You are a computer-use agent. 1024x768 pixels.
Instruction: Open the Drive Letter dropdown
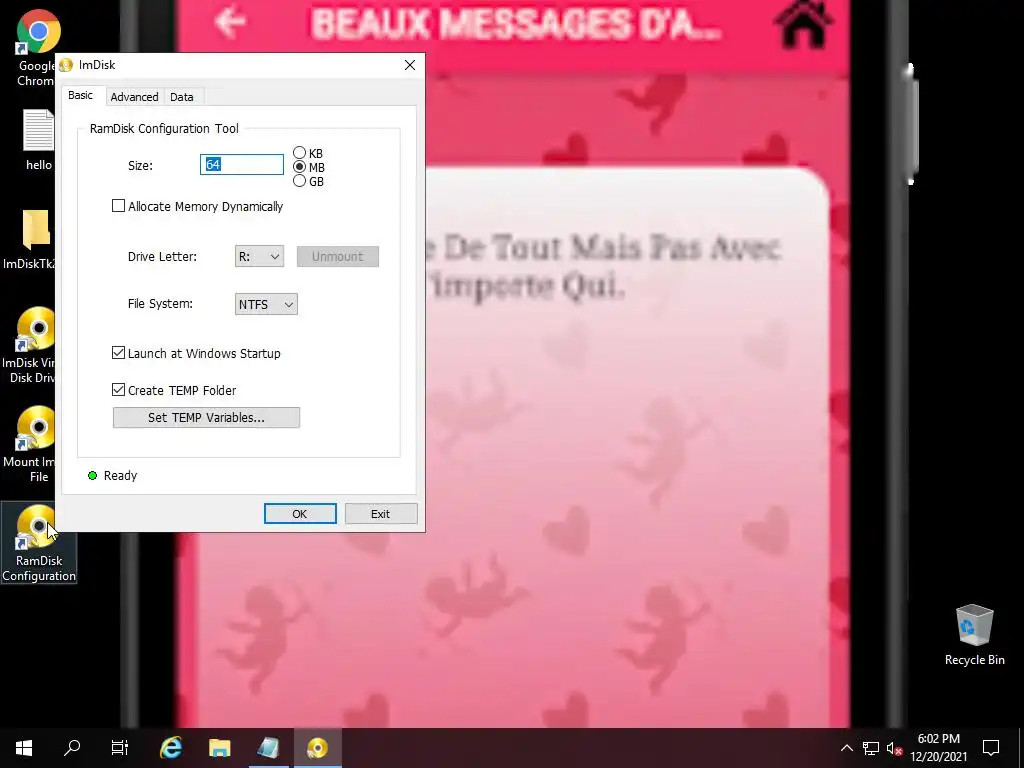tap(259, 257)
